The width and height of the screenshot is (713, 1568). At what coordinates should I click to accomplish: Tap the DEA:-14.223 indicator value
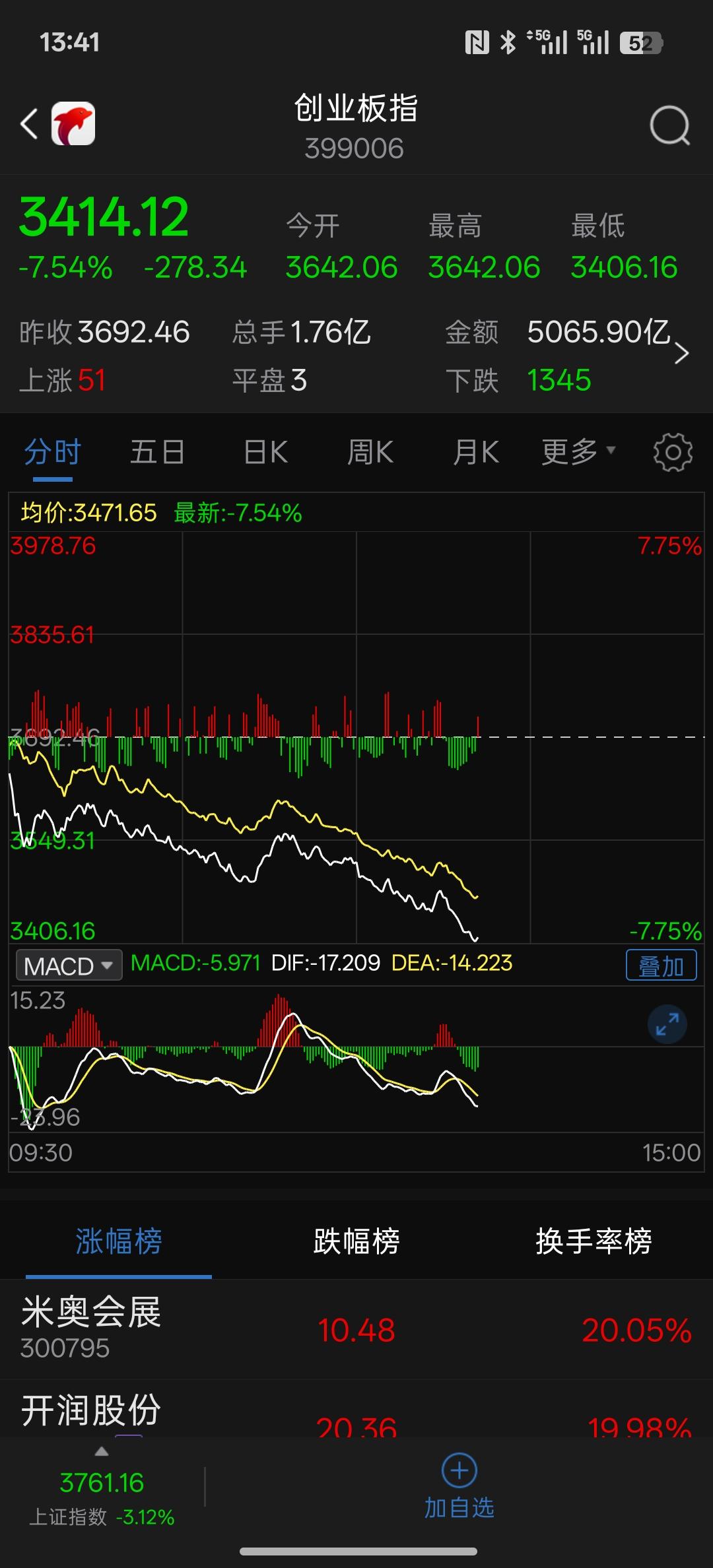tap(452, 963)
